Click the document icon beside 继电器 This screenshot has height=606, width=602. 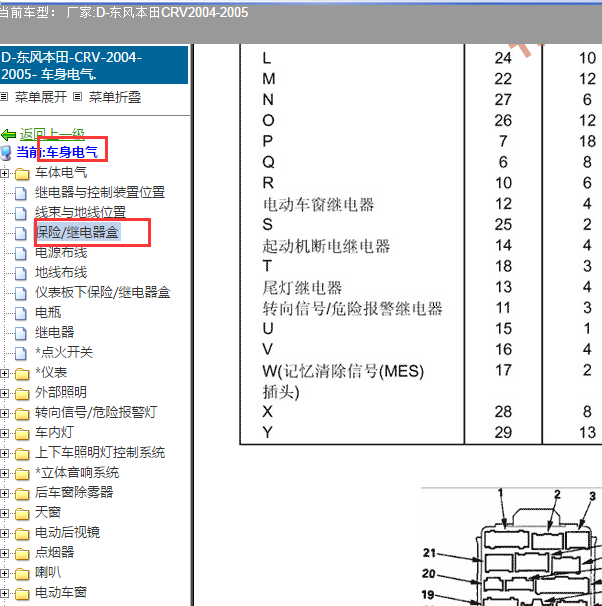point(21,333)
